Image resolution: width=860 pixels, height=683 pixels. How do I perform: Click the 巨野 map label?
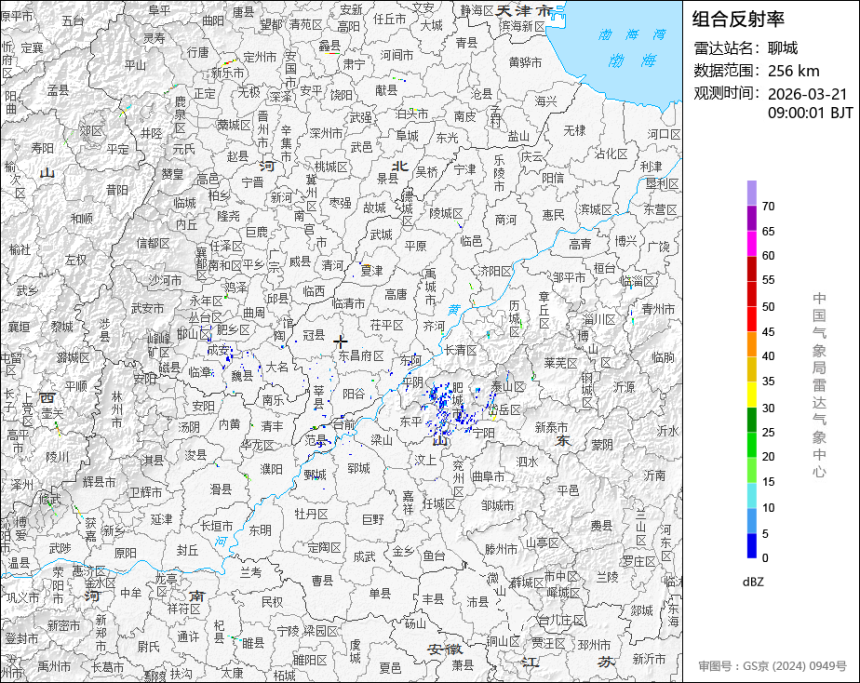click(x=373, y=518)
